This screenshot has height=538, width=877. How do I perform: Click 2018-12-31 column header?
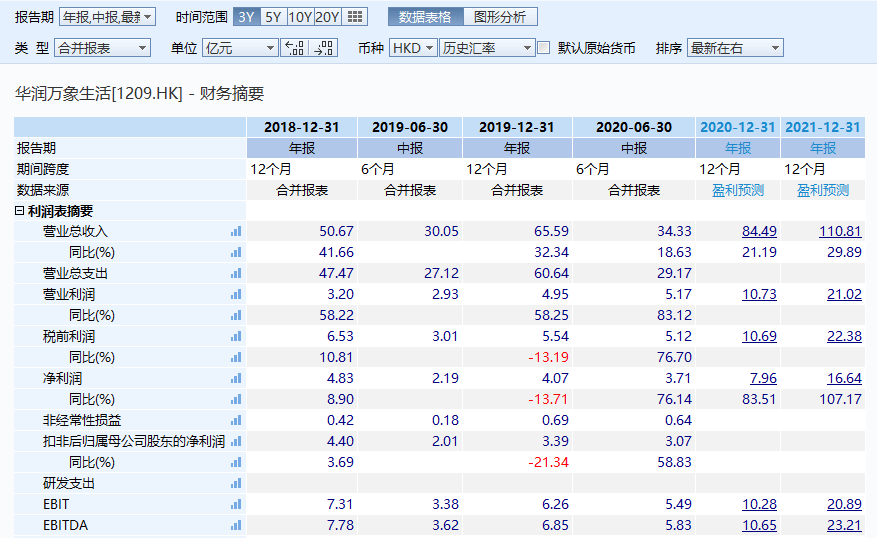point(301,127)
